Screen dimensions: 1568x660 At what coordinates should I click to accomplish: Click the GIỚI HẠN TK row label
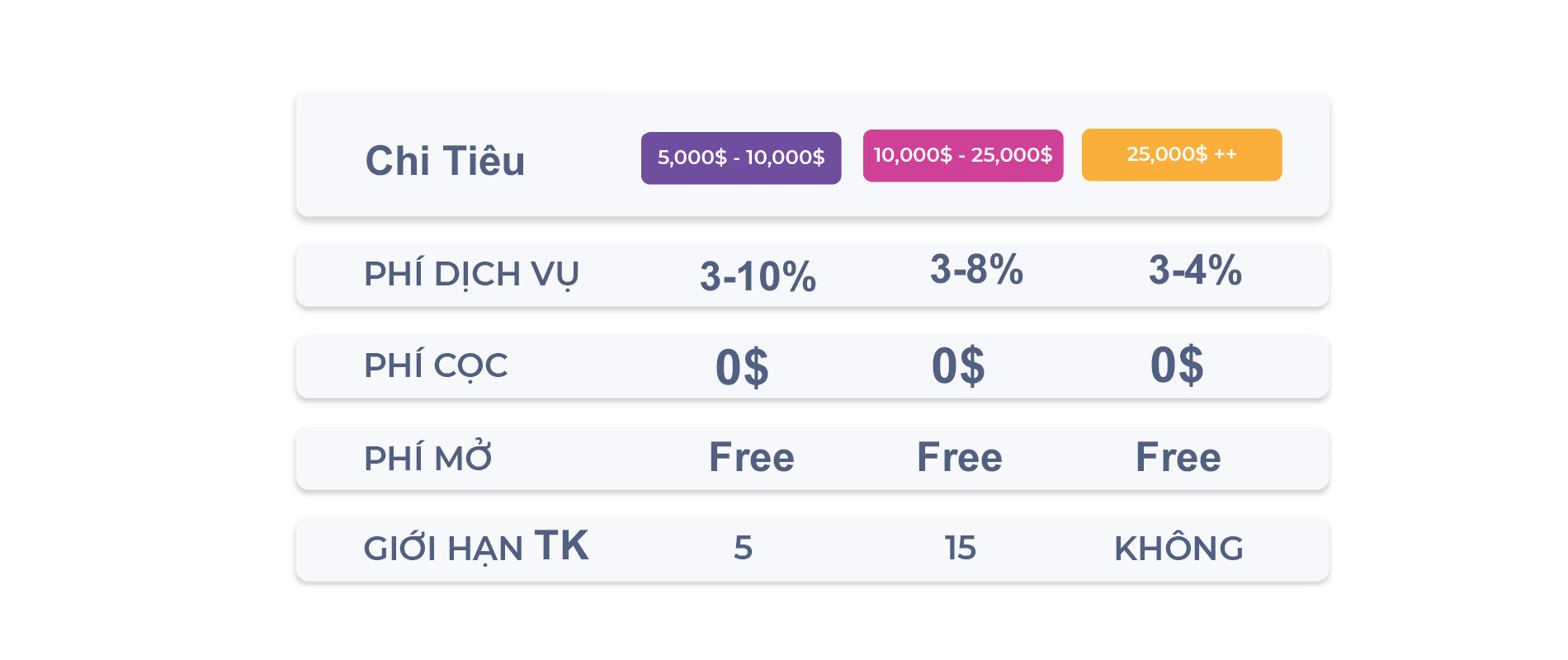[x=476, y=547]
